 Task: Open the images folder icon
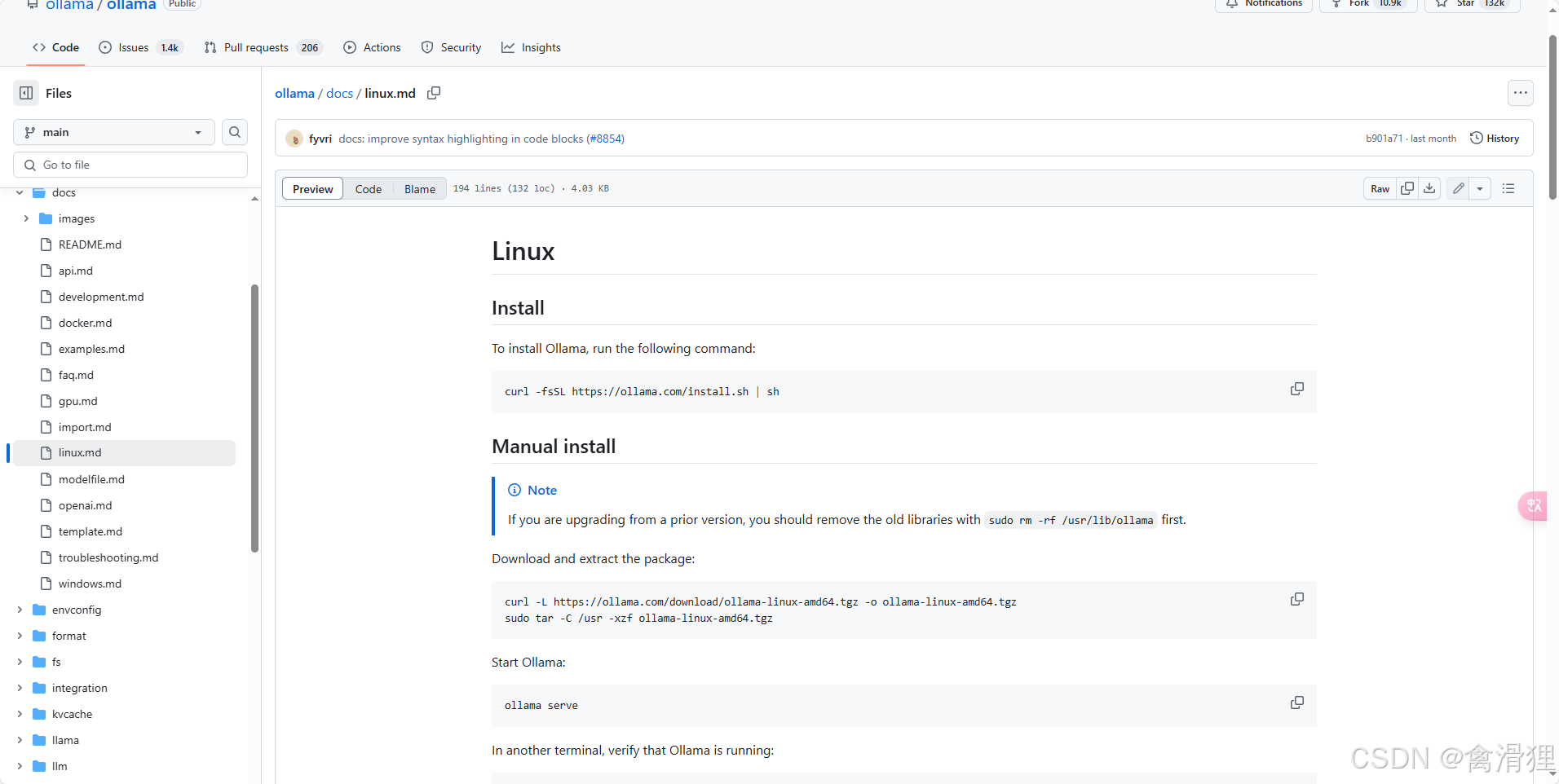[46, 218]
